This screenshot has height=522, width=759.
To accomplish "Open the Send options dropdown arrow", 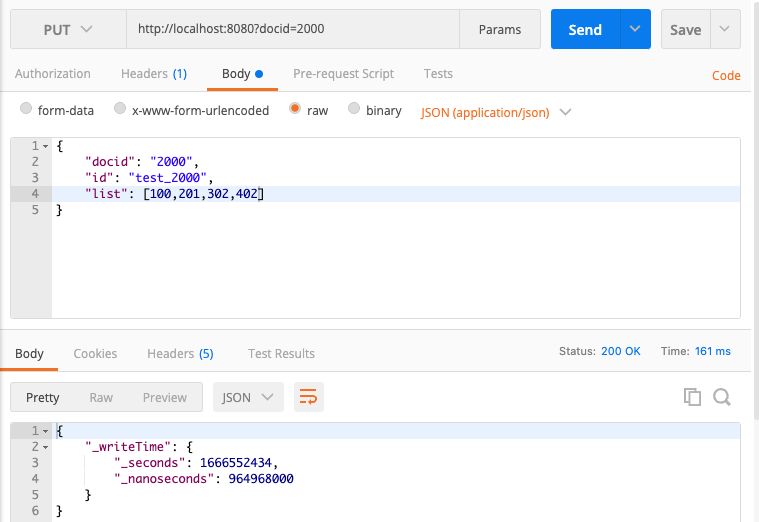I will (x=635, y=29).
